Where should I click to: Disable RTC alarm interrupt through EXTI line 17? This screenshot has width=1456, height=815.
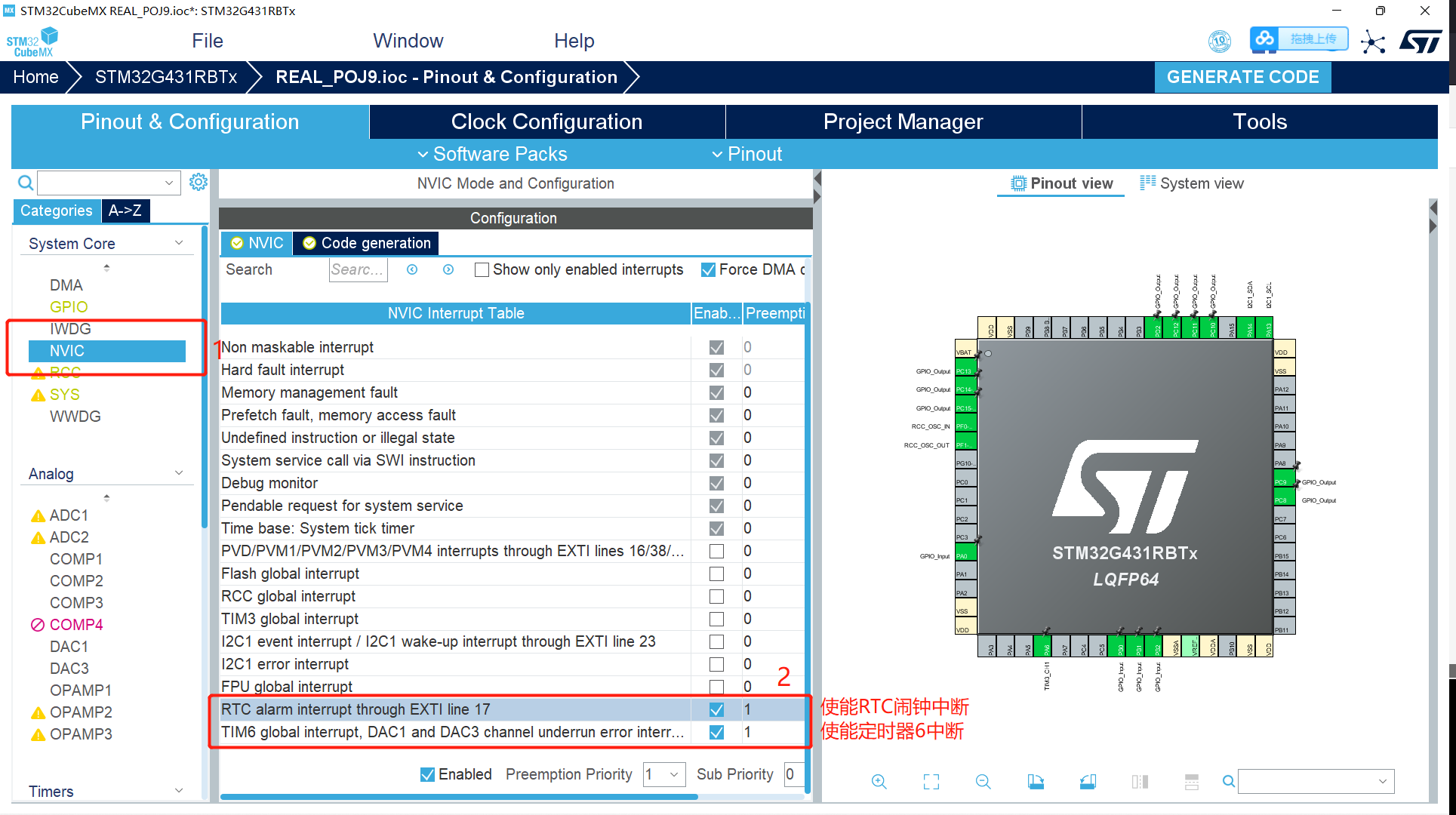pos(716,709)
